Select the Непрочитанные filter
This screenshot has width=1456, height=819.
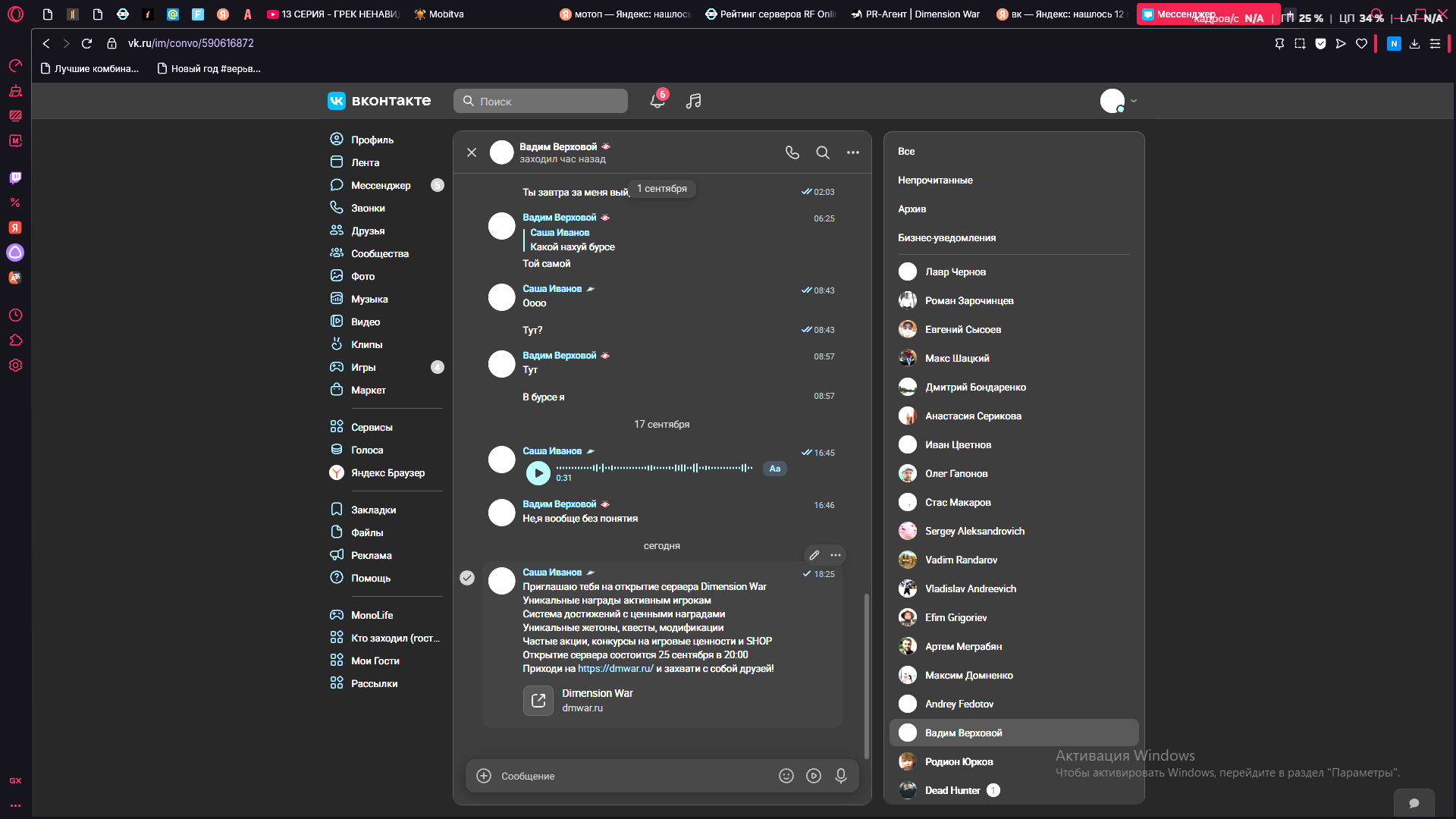[x=935, y=180]
